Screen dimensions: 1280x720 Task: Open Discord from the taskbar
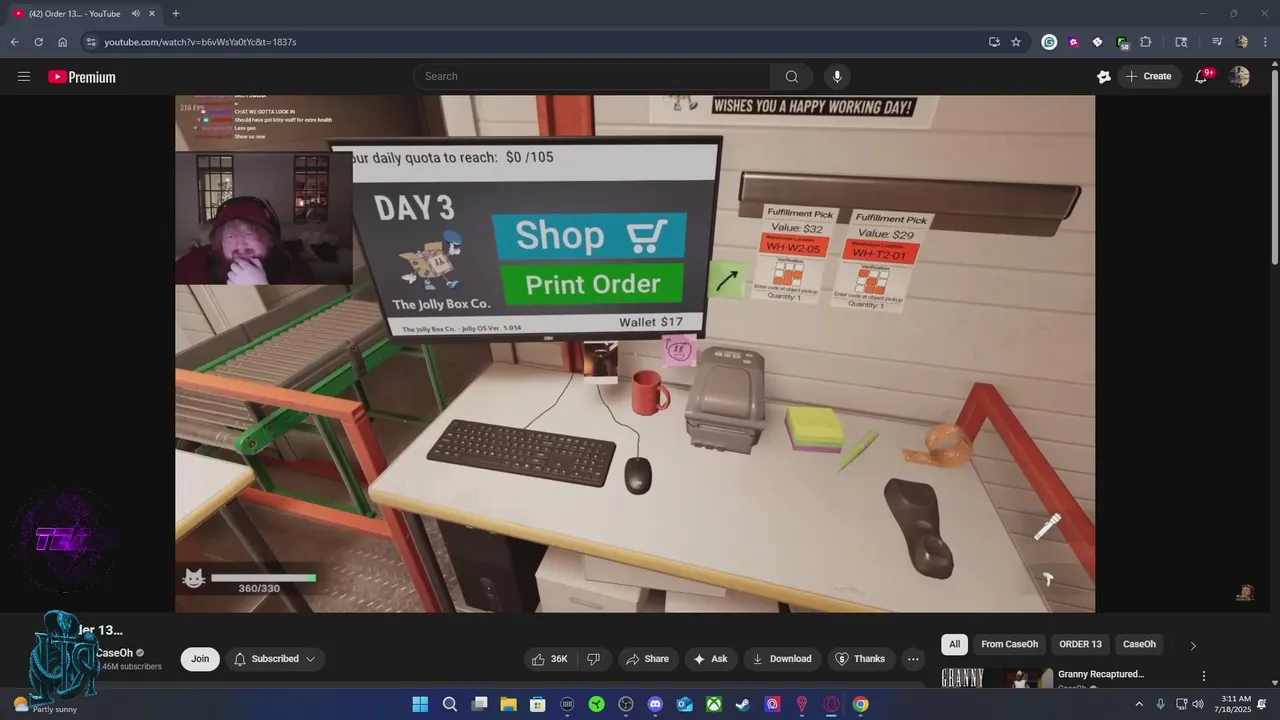pos(655,704)
